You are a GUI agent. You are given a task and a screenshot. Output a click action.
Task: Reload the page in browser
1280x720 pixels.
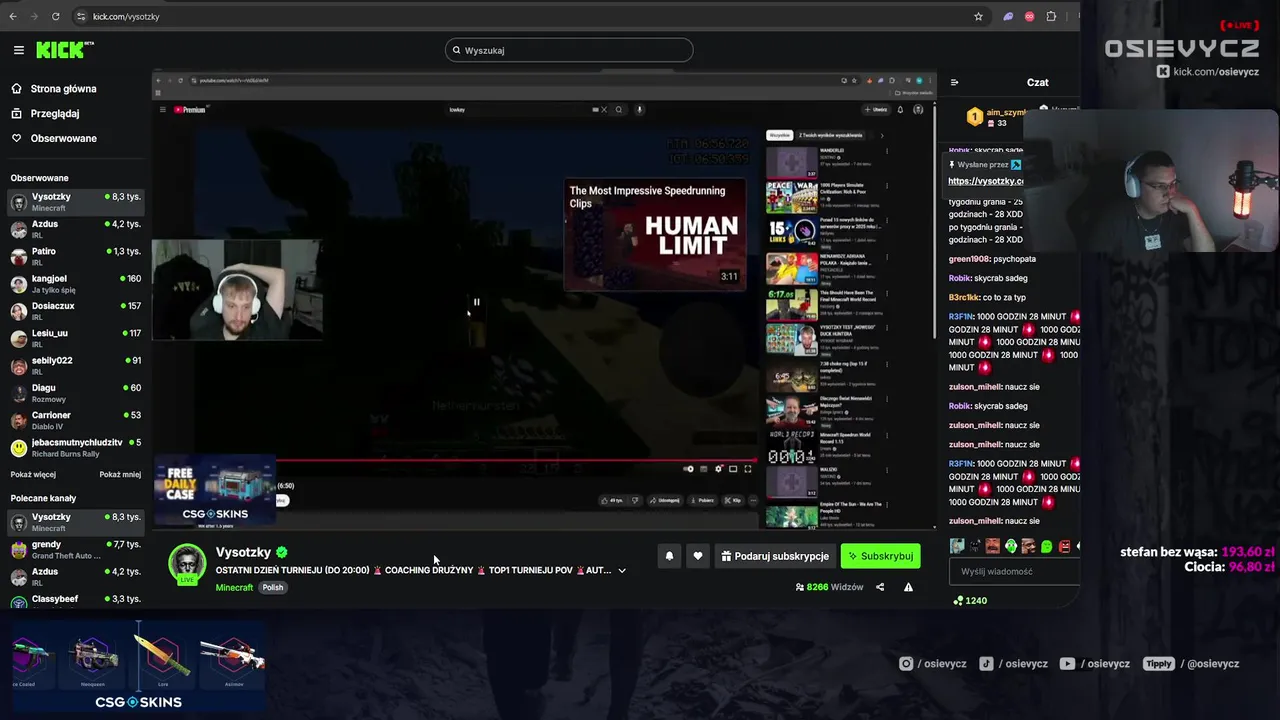pyautogui.click(x=55, y=16)
